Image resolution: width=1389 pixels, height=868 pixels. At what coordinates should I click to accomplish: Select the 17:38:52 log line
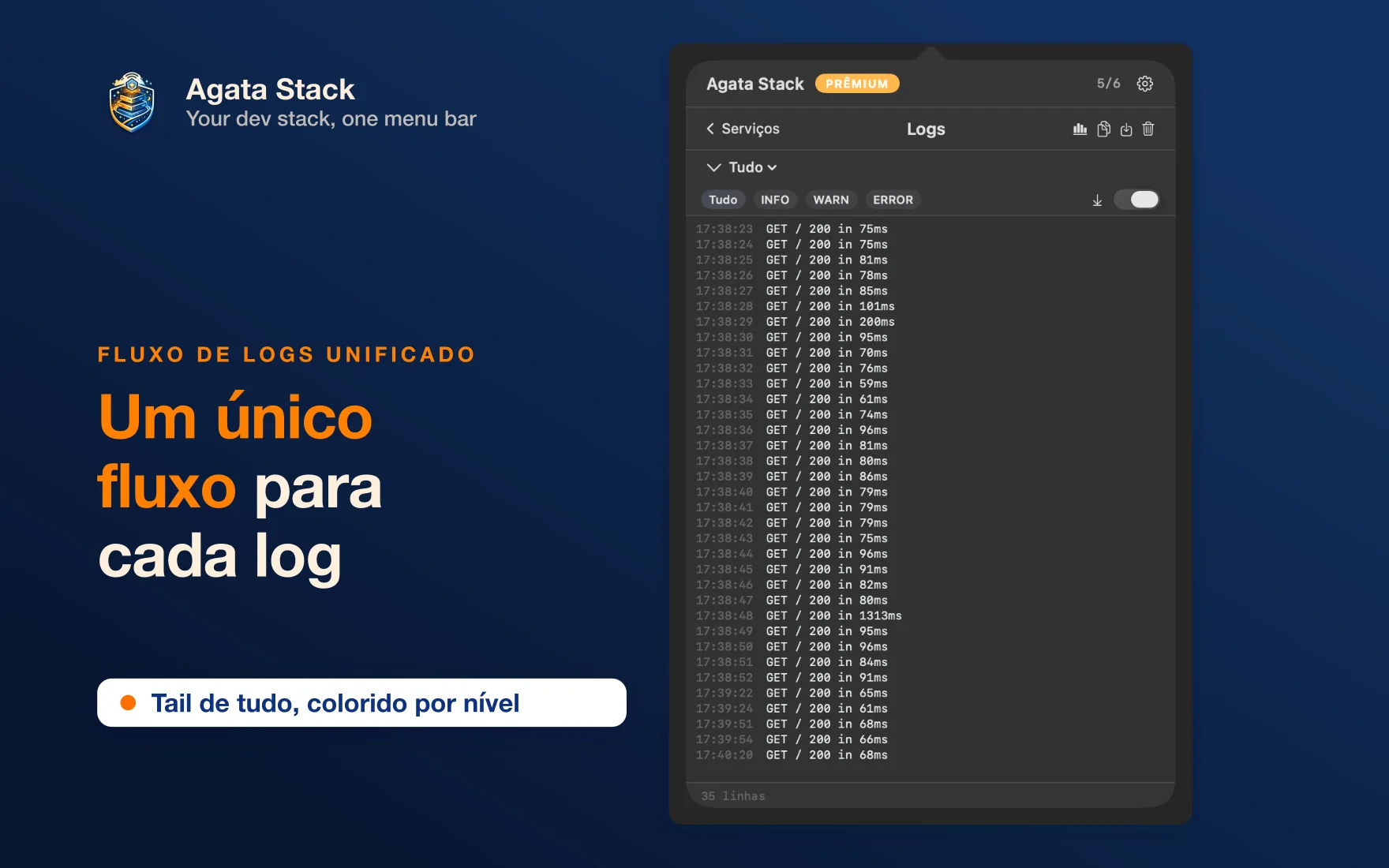click(x=792, y=678)
